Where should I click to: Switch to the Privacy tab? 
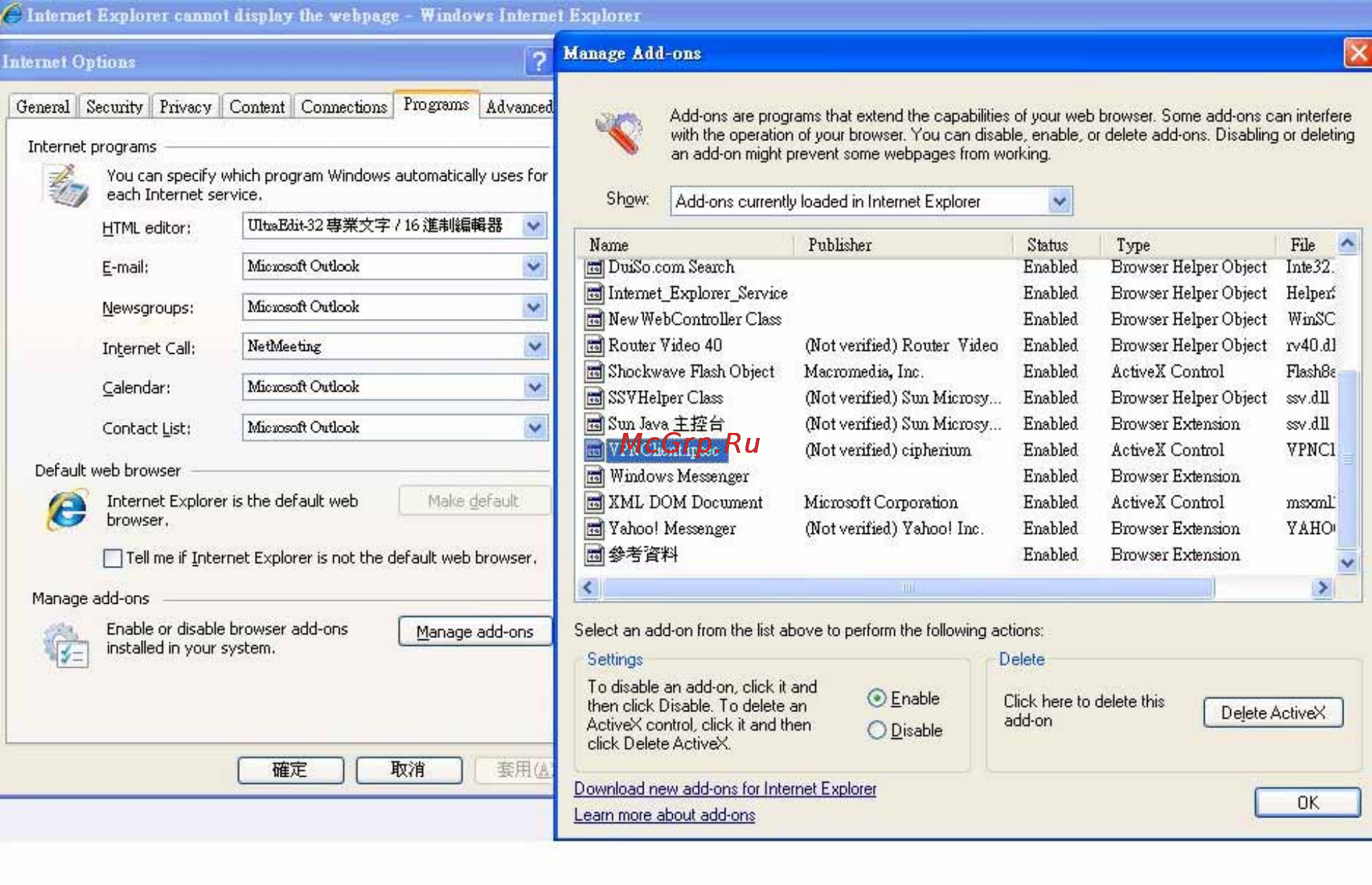[185, 107]
